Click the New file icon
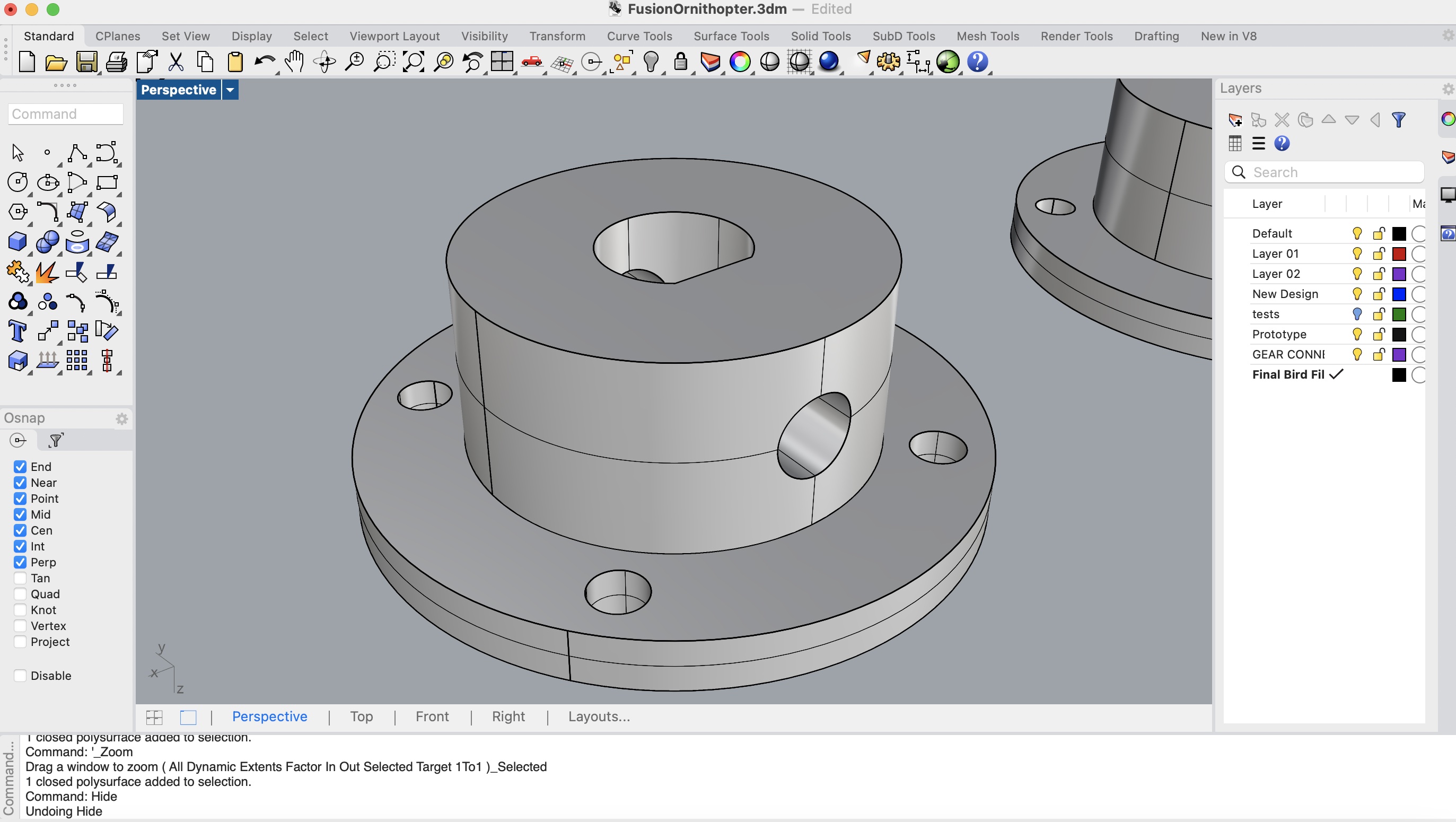The width and height of the screenshot is (1456, 822). pos(27,62)
